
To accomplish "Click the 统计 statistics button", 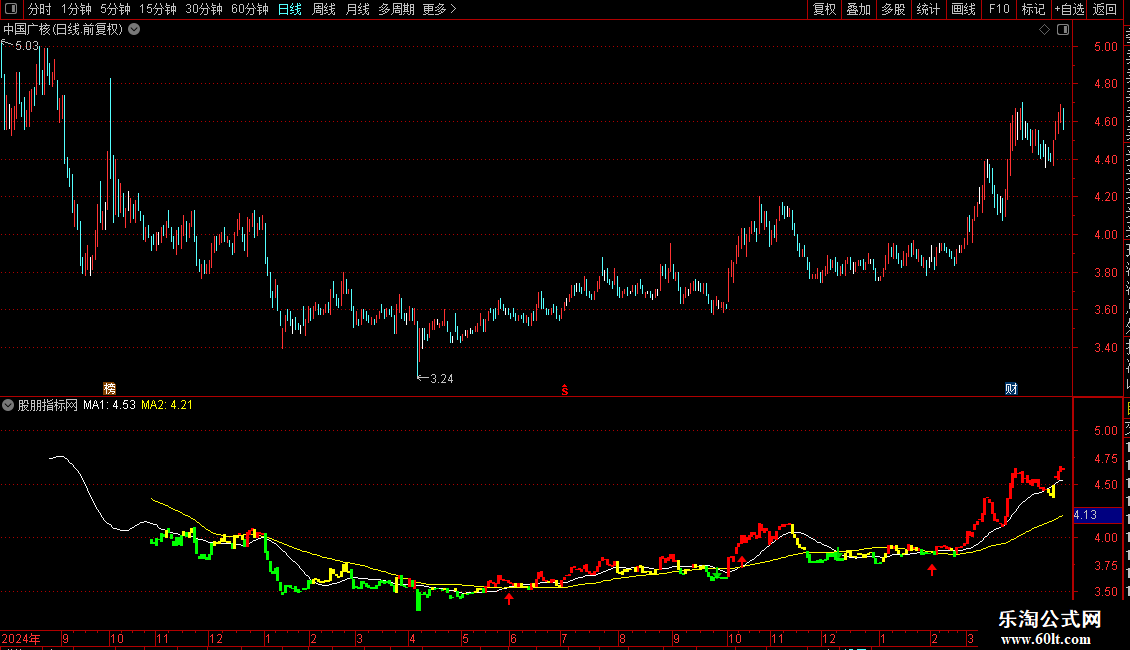I will coord(927,9).
